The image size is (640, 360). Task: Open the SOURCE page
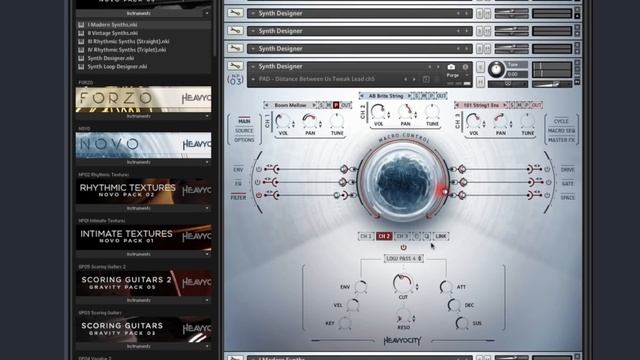click(x=244, y=131)
